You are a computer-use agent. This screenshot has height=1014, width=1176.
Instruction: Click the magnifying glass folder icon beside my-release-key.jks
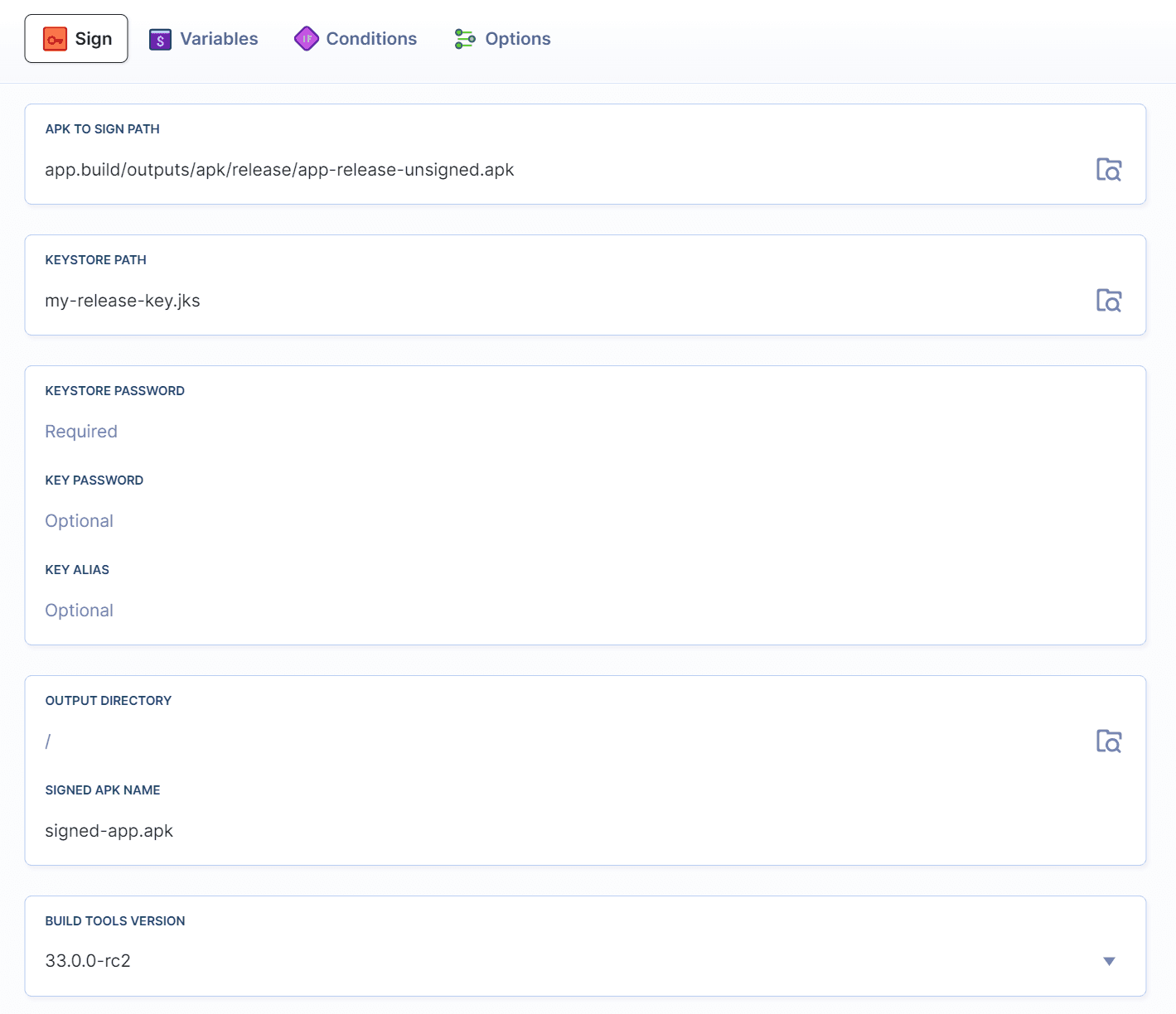[x=1109, y=300]
